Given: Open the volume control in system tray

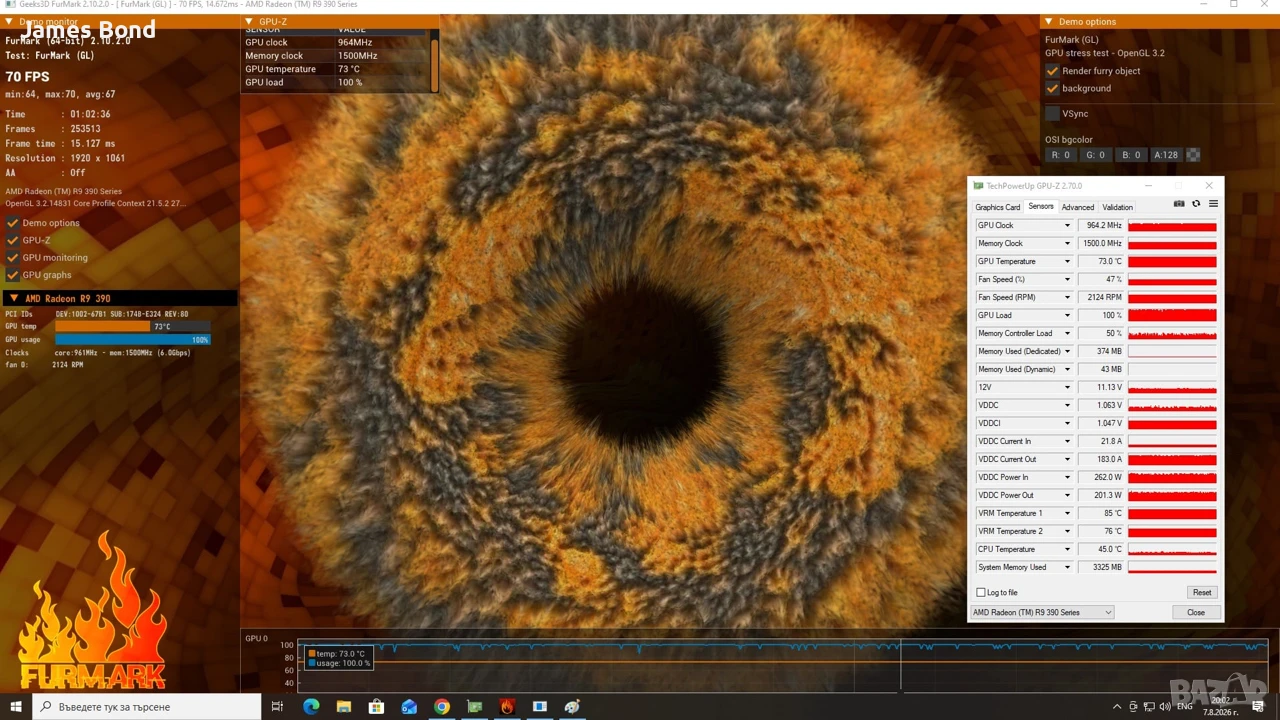Looking at the screenshot, I should pos(1164,707).
